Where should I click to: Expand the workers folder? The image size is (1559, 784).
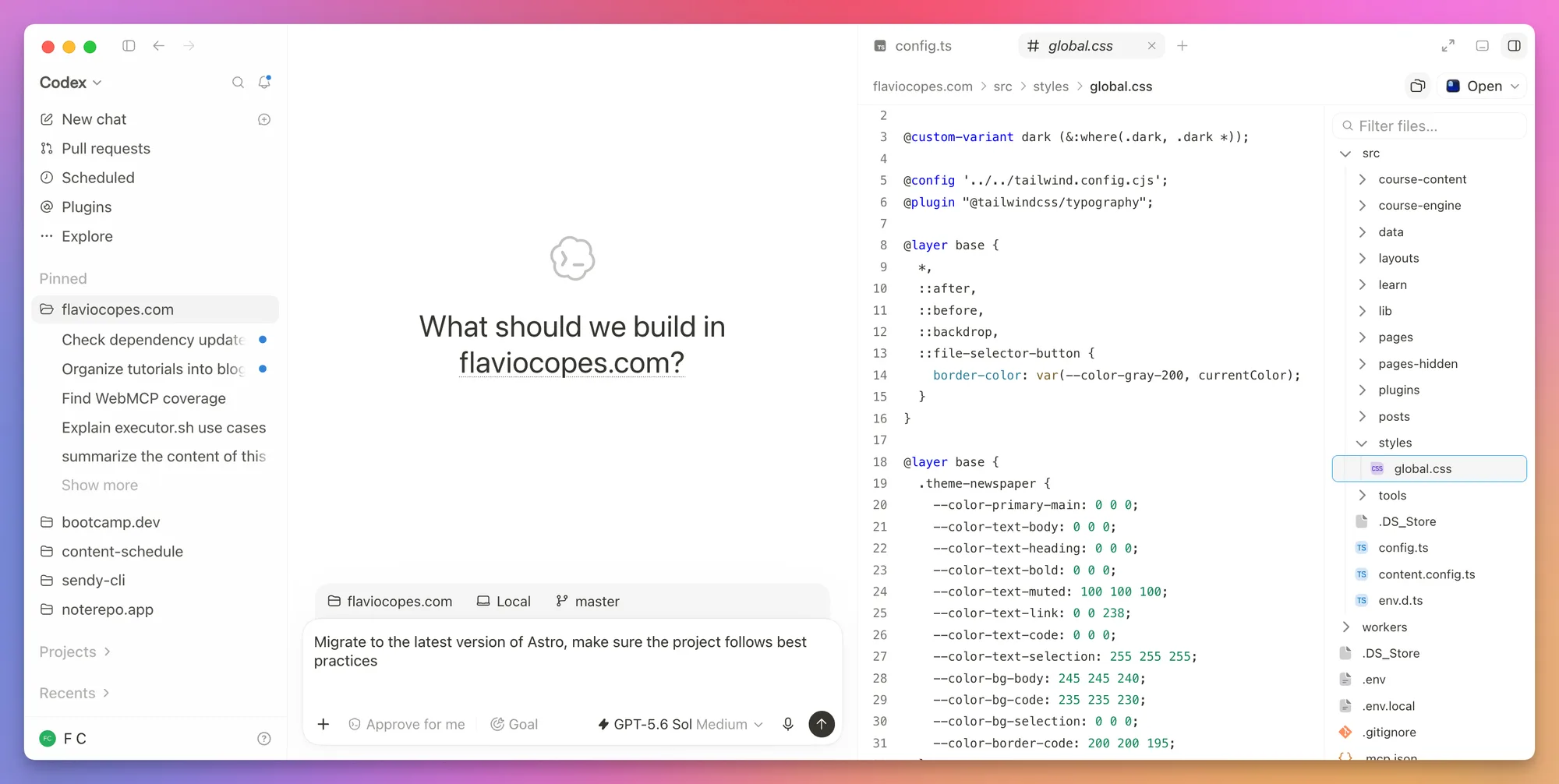[1345, 627]
